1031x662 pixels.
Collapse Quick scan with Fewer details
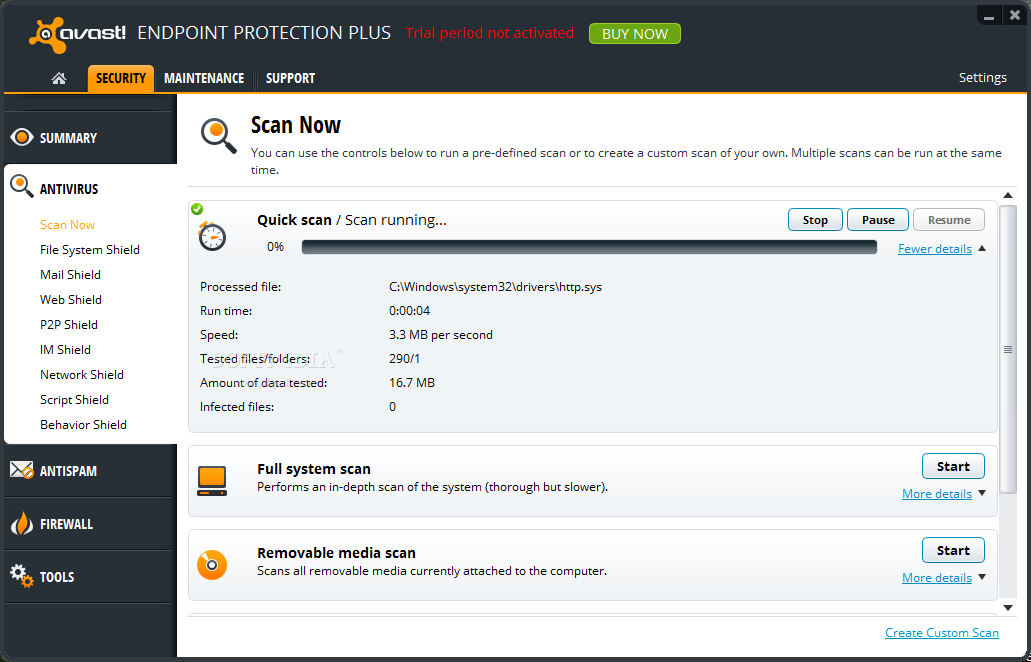tap(934, 248)
